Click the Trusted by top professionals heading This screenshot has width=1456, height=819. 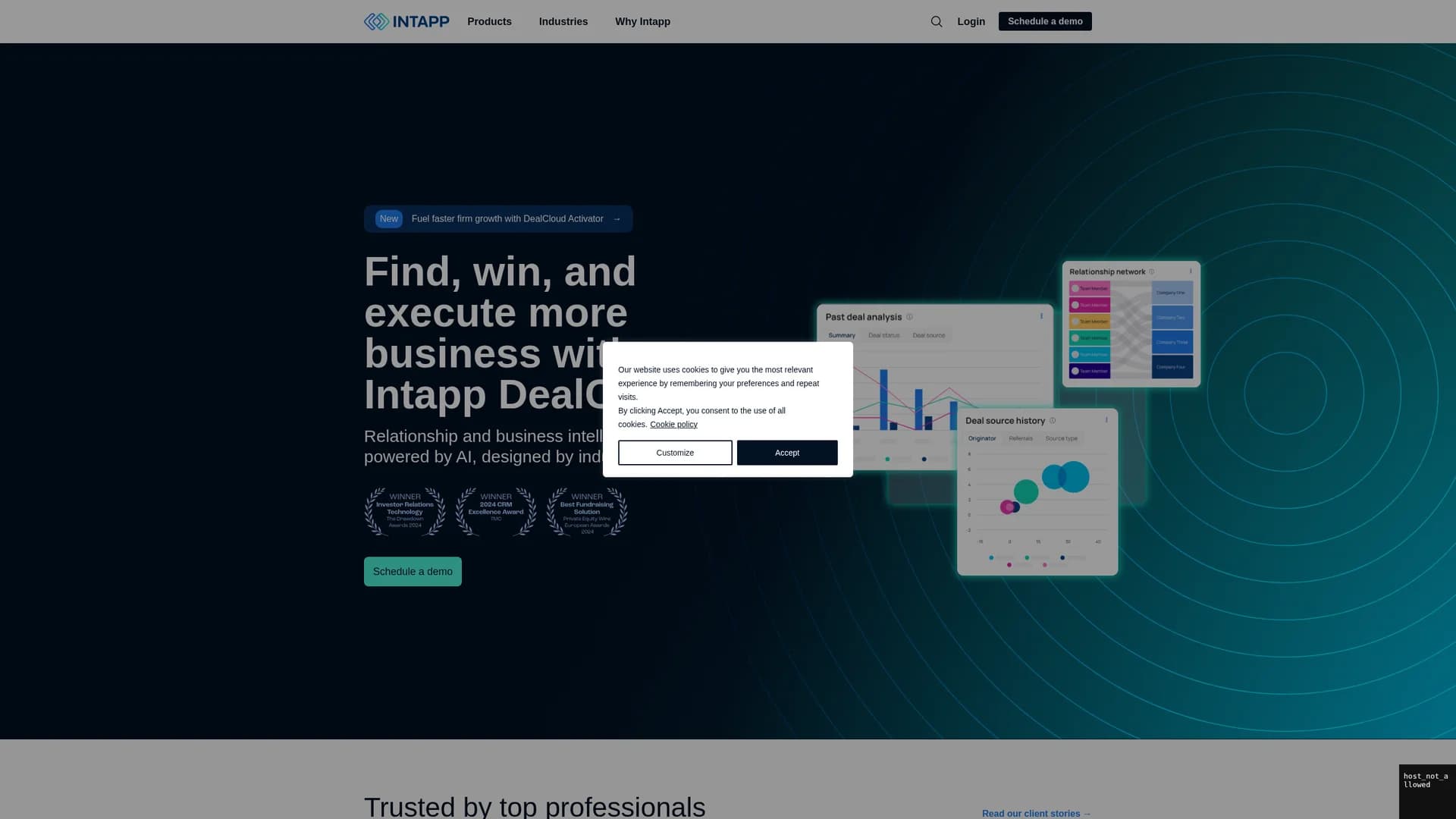coord(535,806)
